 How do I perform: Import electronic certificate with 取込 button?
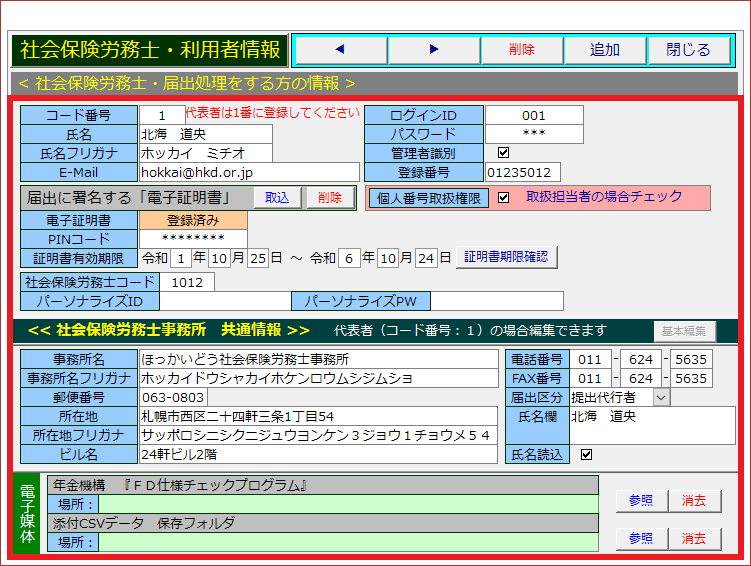point(277,198)
